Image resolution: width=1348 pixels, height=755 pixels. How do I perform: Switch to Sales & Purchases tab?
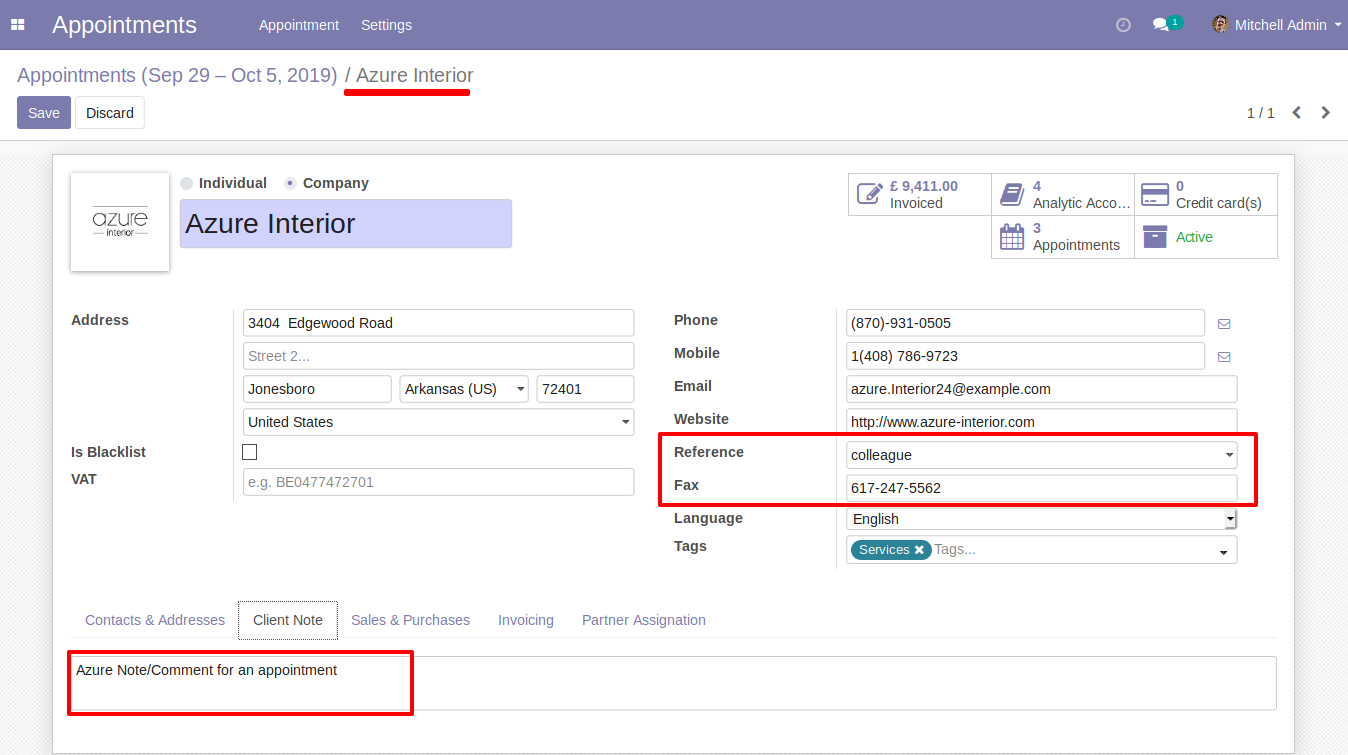(x=410, y=620)
